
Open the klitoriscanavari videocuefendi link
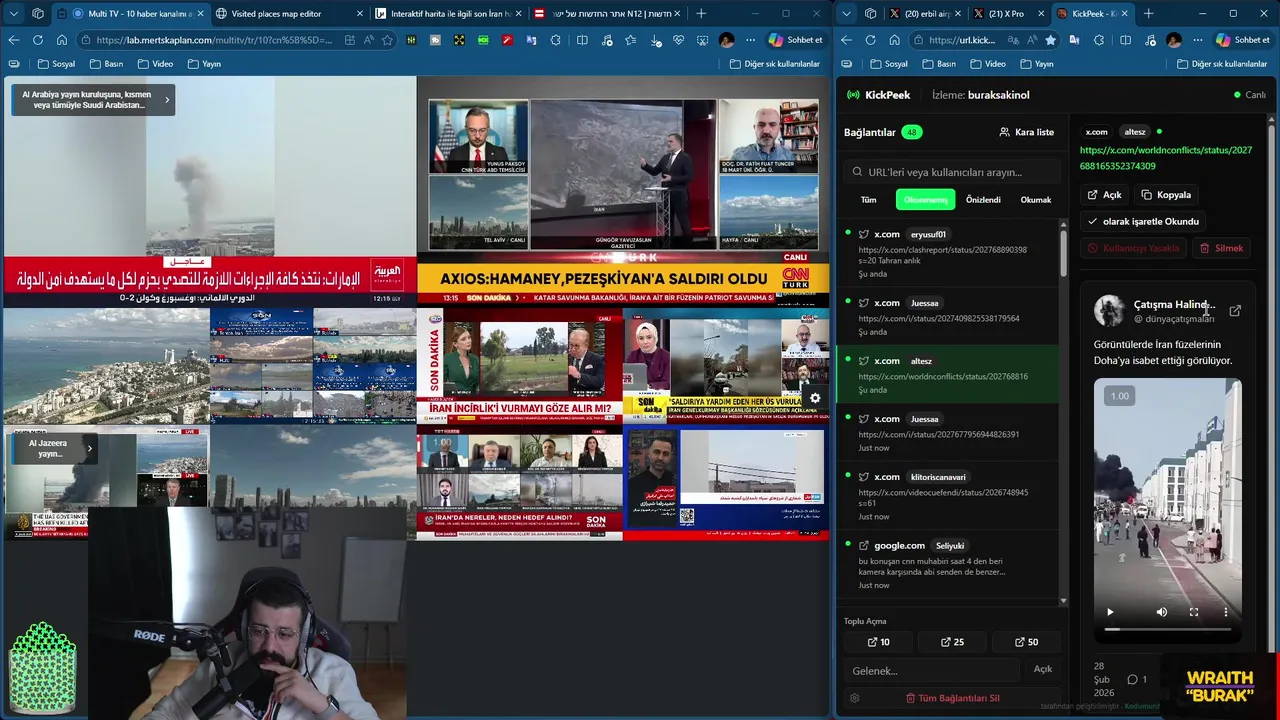[x=947, y=495]
